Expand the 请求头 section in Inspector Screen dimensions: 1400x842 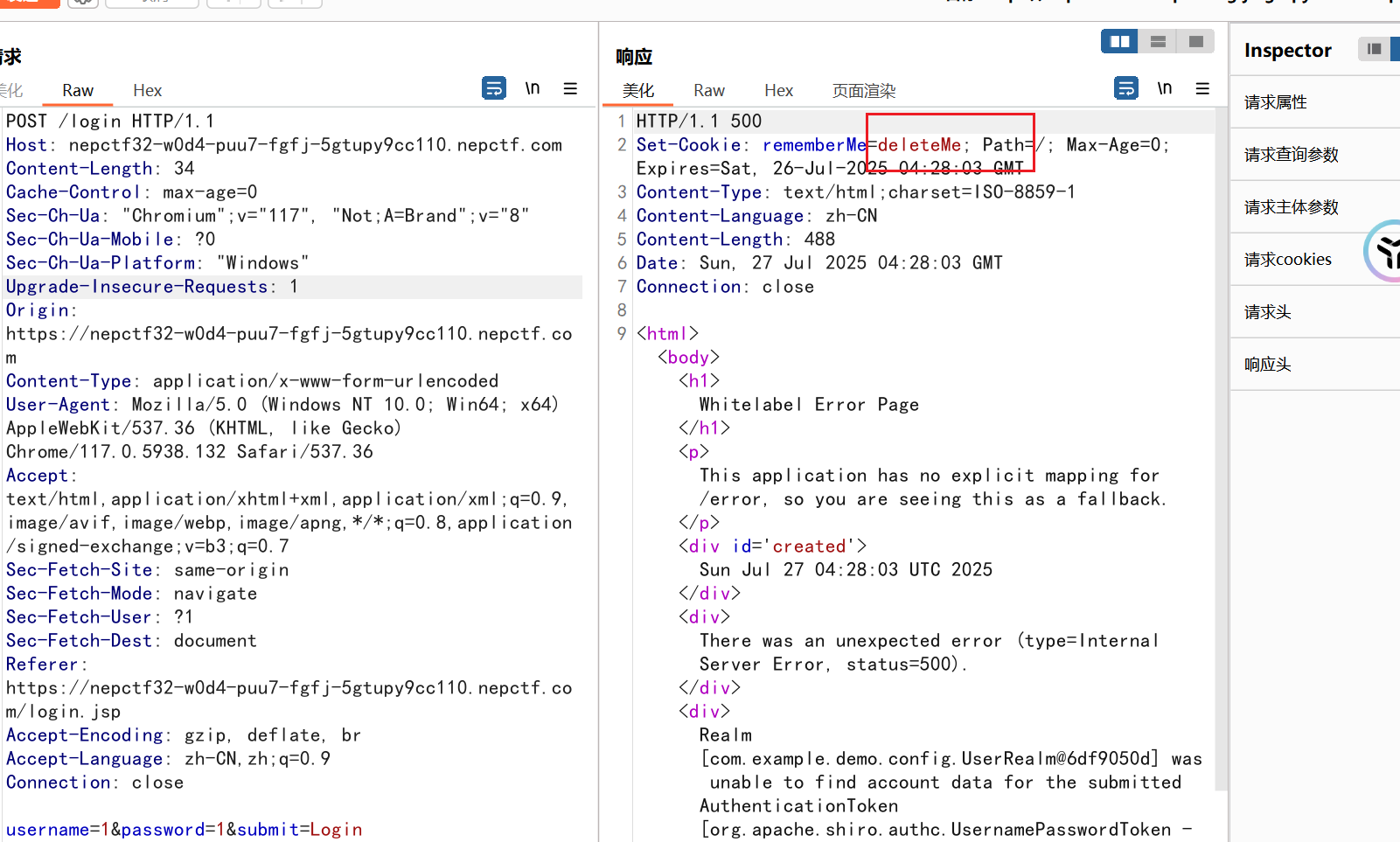(x=1268, y=312)
